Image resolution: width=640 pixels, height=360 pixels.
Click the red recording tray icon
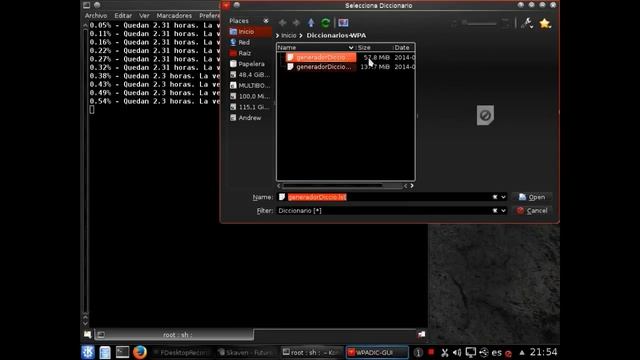point(431,351)
